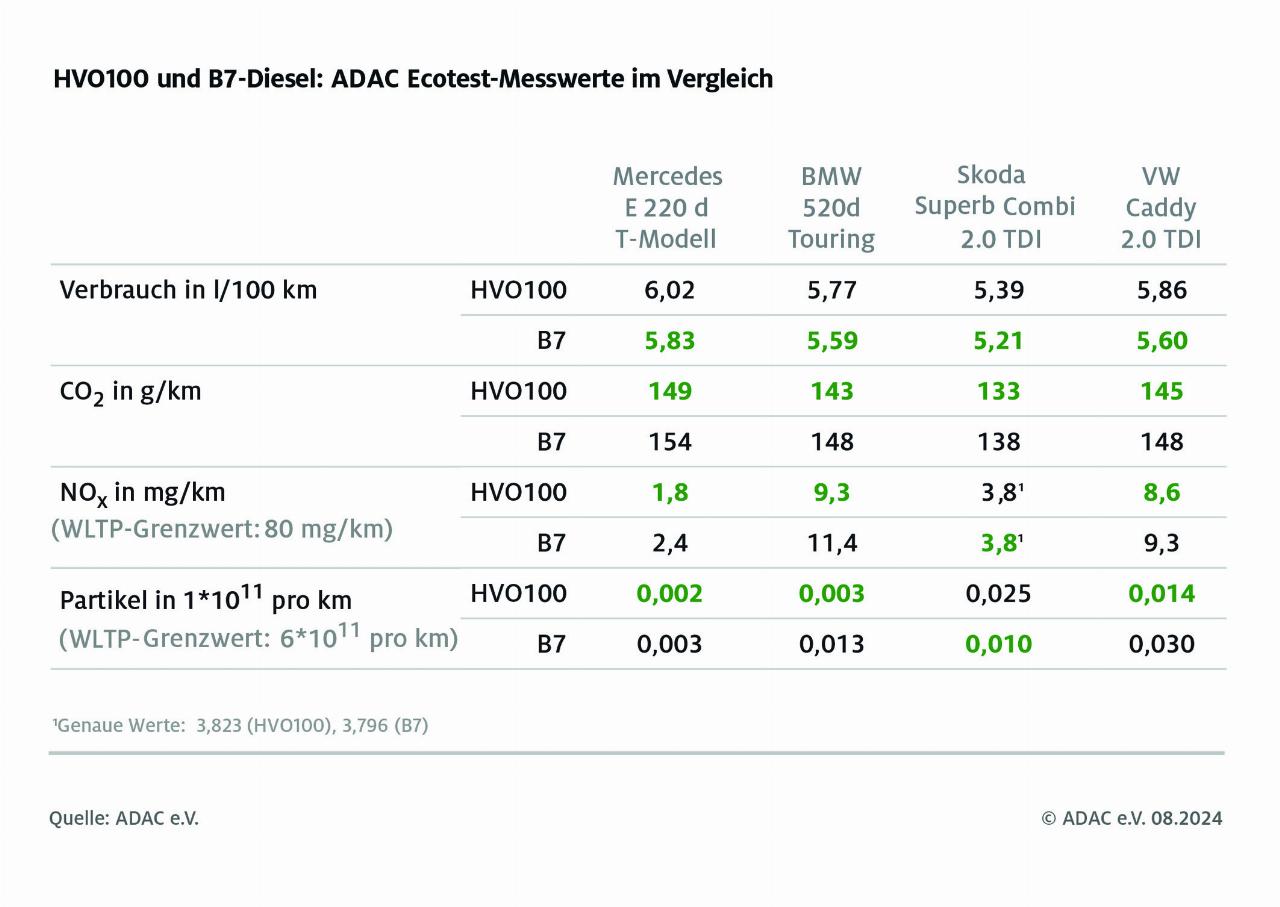Click the BMW 520d Touring column header
This screenshot has height=907, width=1280.
pyautogui.click(x=830, y=208)
